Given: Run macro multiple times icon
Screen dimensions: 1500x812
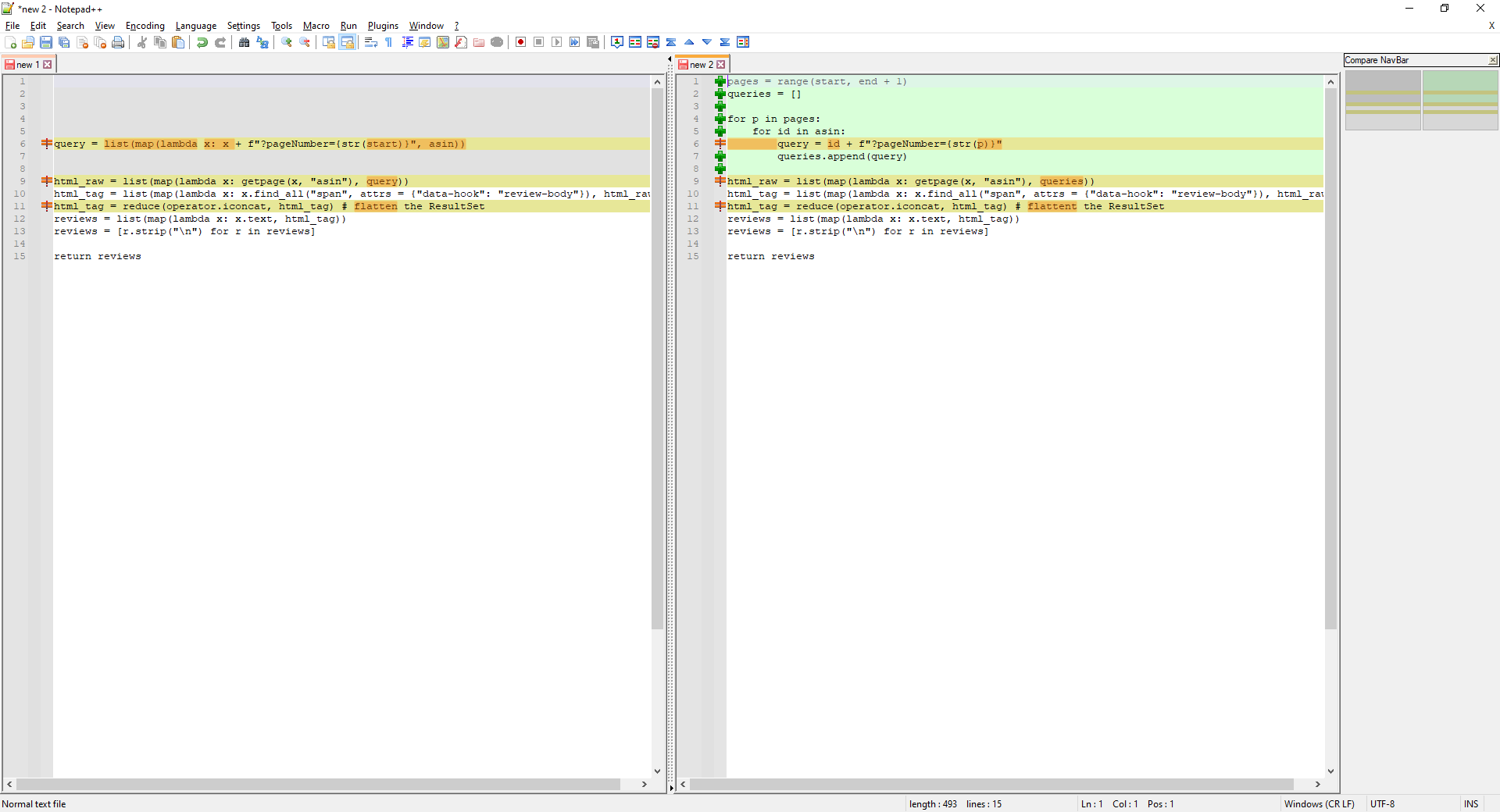Looking at the screenshot, I should [575, 42].
